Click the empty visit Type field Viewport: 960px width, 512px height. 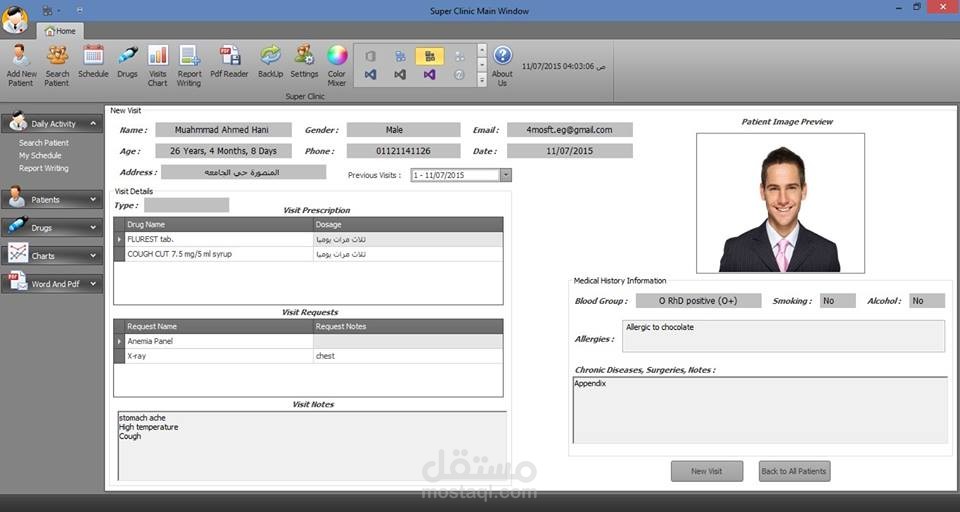(187, 205)
